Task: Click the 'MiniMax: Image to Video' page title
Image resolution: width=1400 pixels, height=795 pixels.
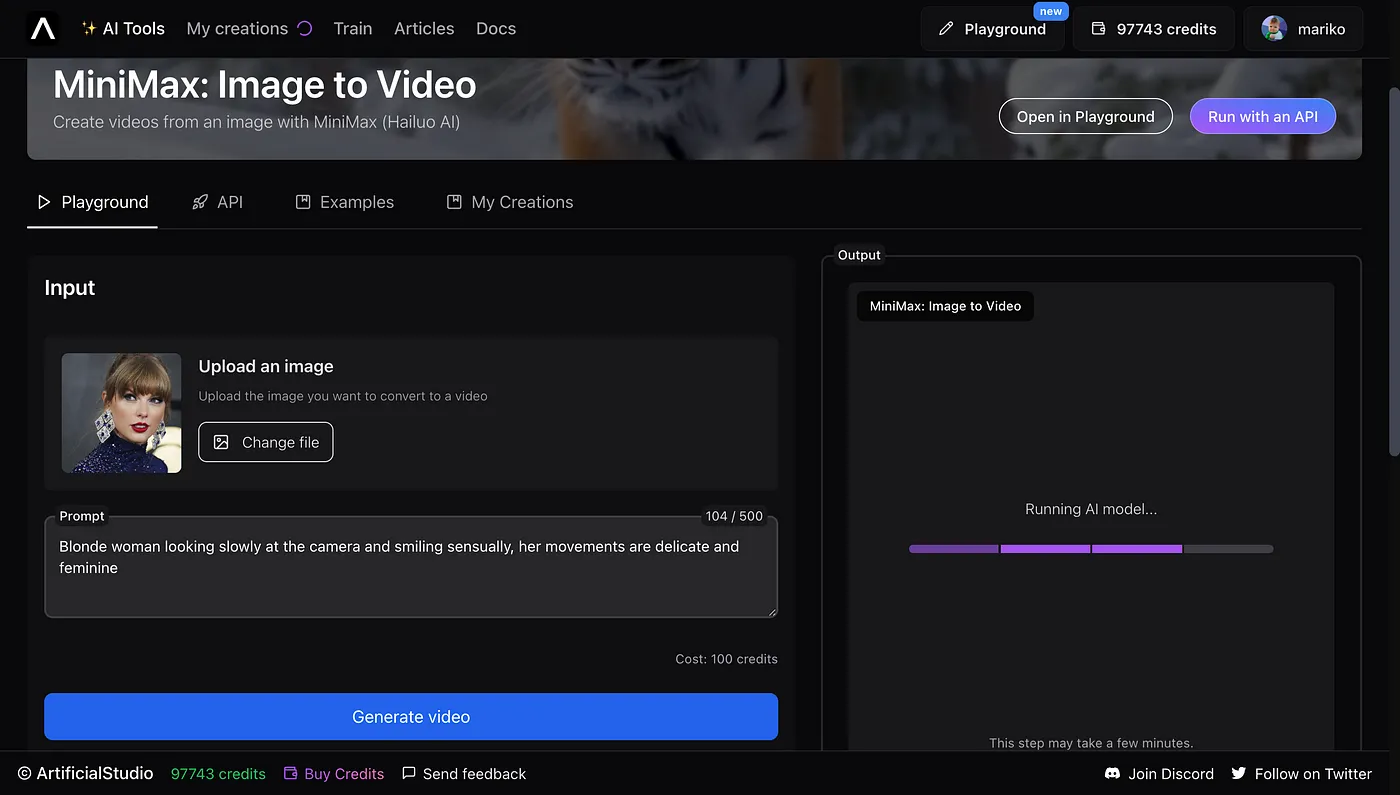Action: point(265,85)
